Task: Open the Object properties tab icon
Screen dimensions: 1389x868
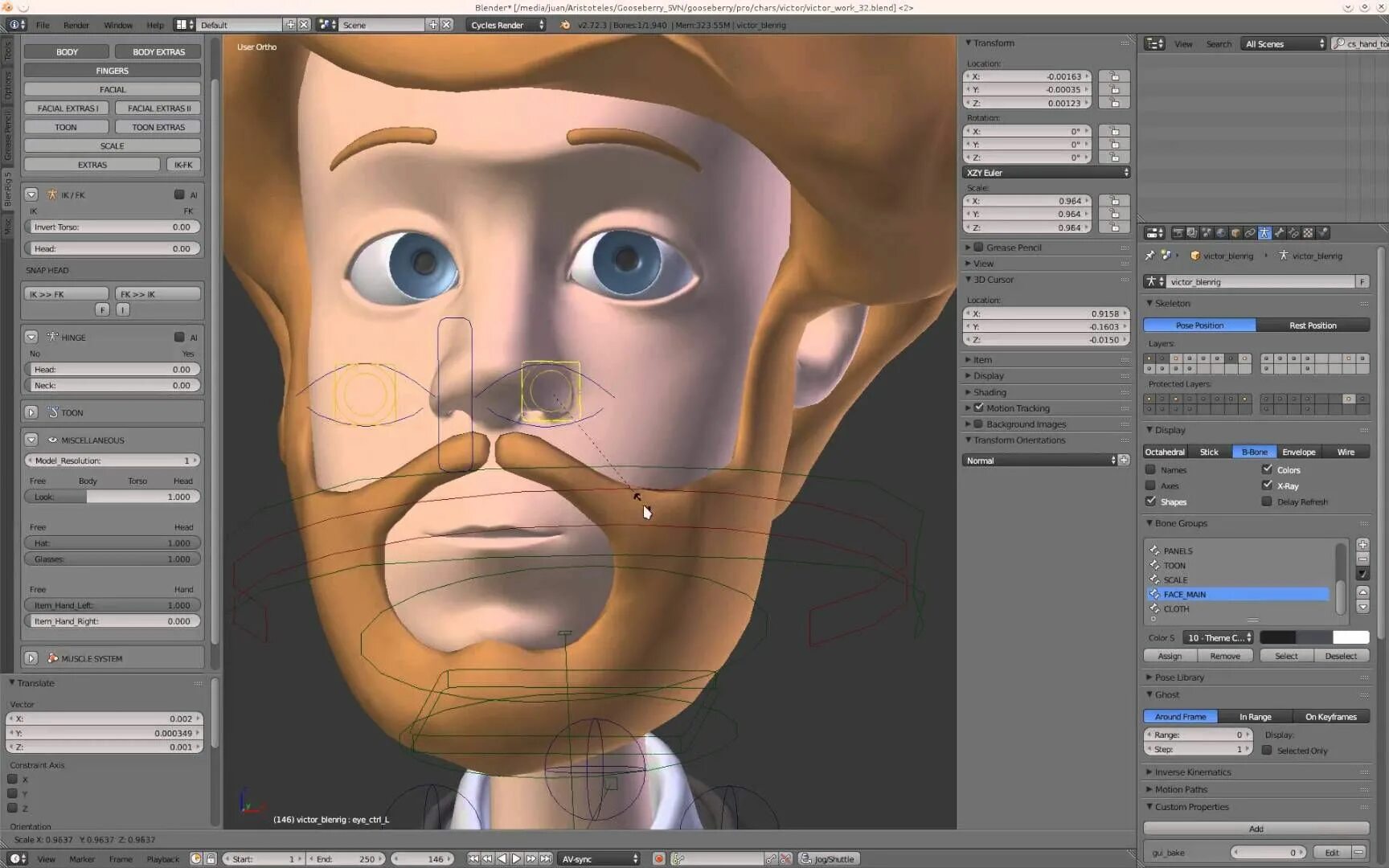Action: [1235, 233]
